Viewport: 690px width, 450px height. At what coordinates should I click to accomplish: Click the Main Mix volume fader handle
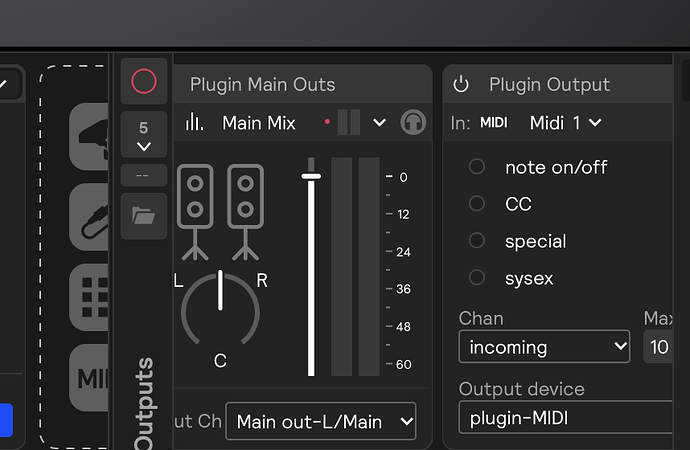(311, 176)
